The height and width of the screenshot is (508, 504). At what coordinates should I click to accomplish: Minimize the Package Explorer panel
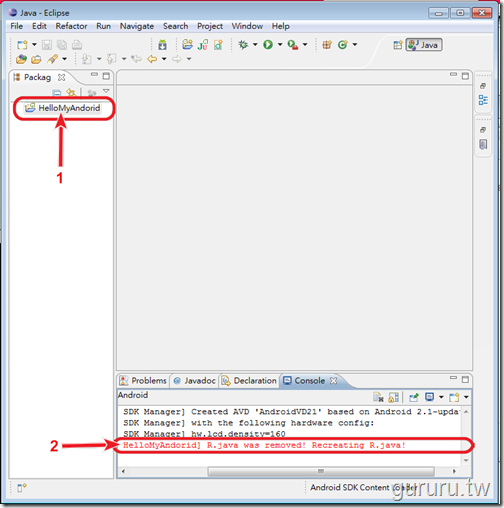point(94,75)
